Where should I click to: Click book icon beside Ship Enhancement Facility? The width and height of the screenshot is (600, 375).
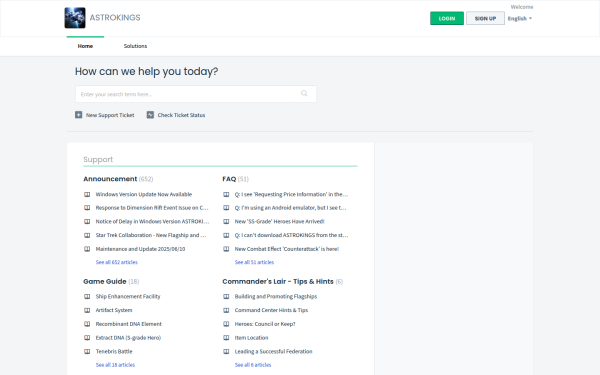click(x=87, y=297)
